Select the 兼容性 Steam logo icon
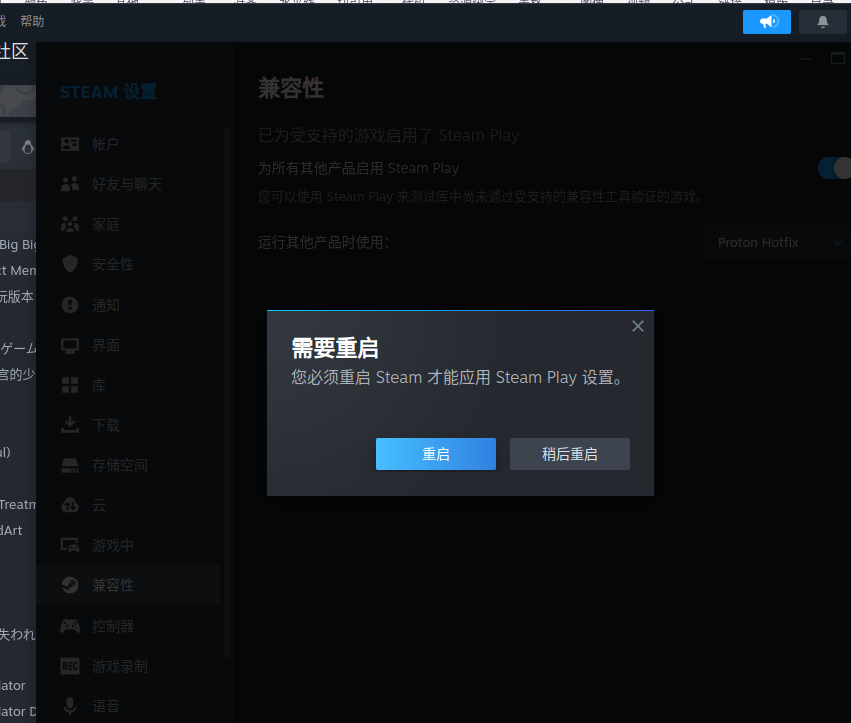This screenshot has height=723, width=851. pos(70,585)
